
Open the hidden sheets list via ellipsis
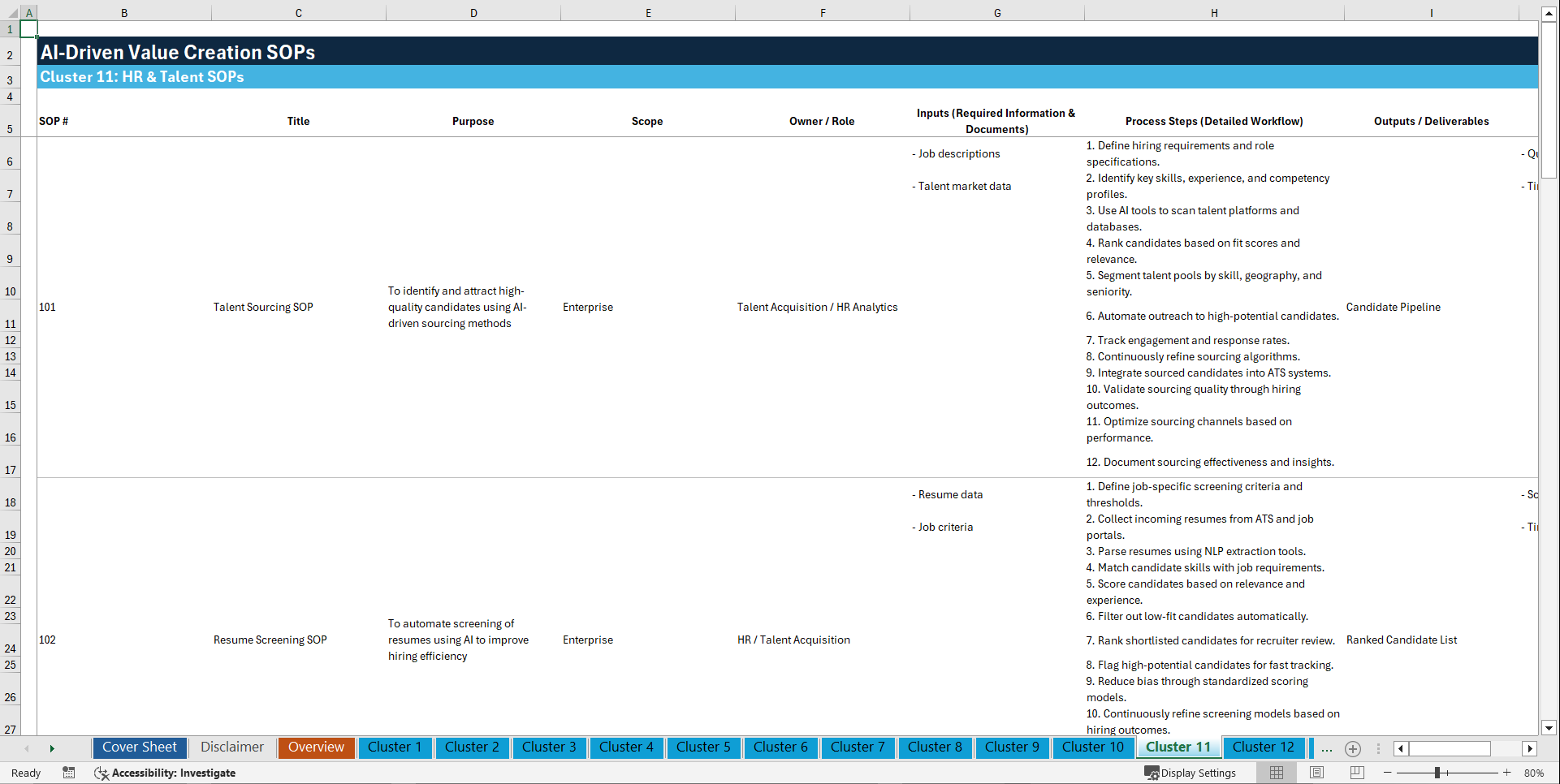pos(1327,748)
